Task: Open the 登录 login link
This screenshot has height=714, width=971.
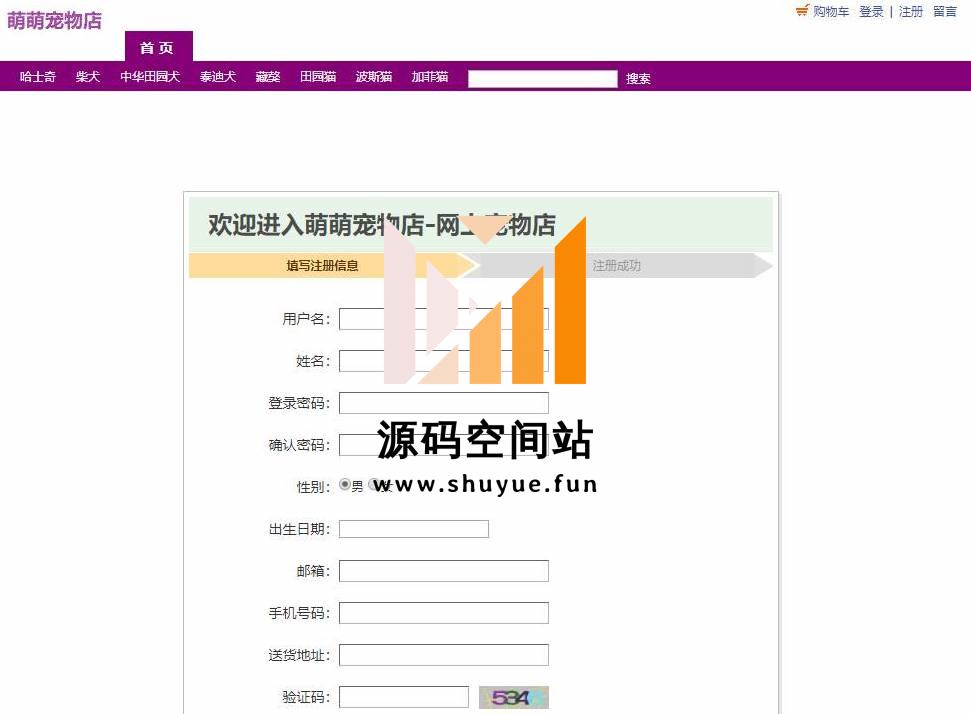Action: coord(871,12)
